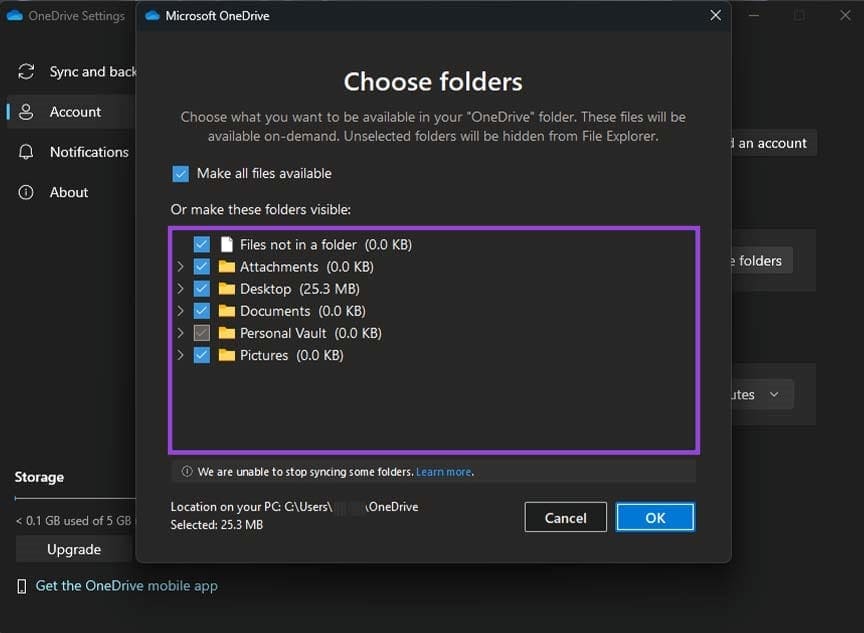The height and width of the screenshot is (633, 864).
Task: Uncheck Files not in a folder checkbox
Action: click(x=202, y=244)
